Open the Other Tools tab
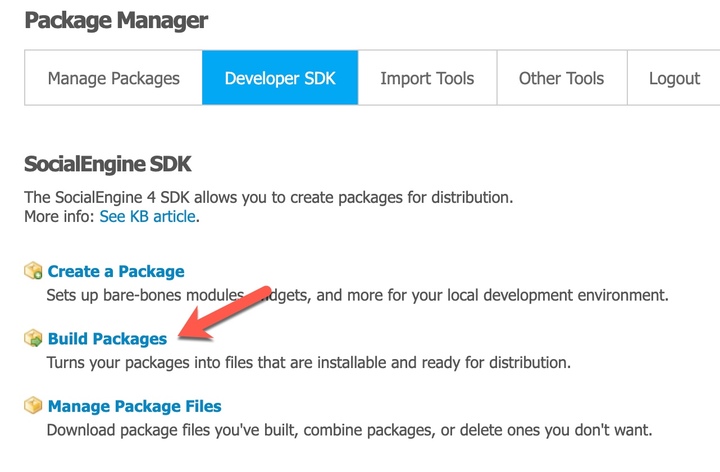This screenshot has width=720, height=472. pyautogui.click(x=562, y=78)
